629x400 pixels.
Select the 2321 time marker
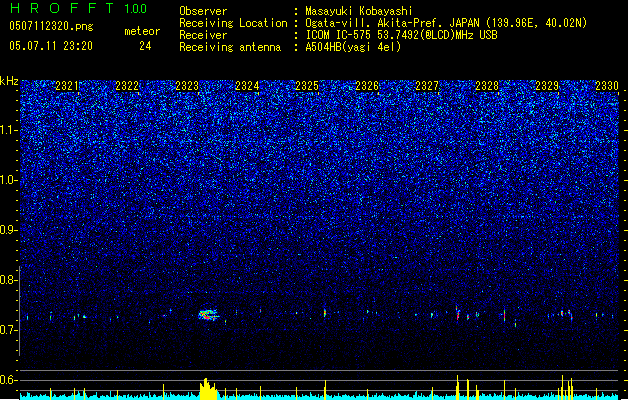click(67, 86)
